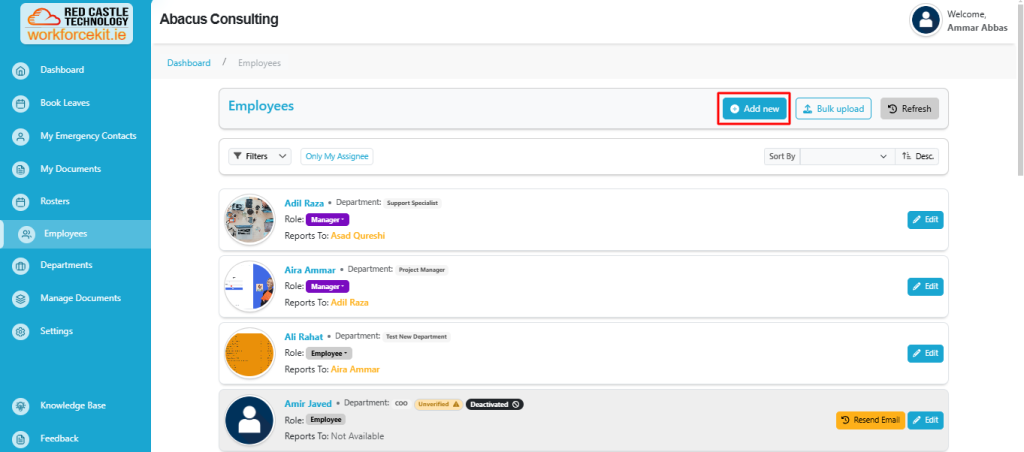1024x452 pixels.
Task: Toggle the Only My Assignee filter
Action: click(x=337, y=156)
